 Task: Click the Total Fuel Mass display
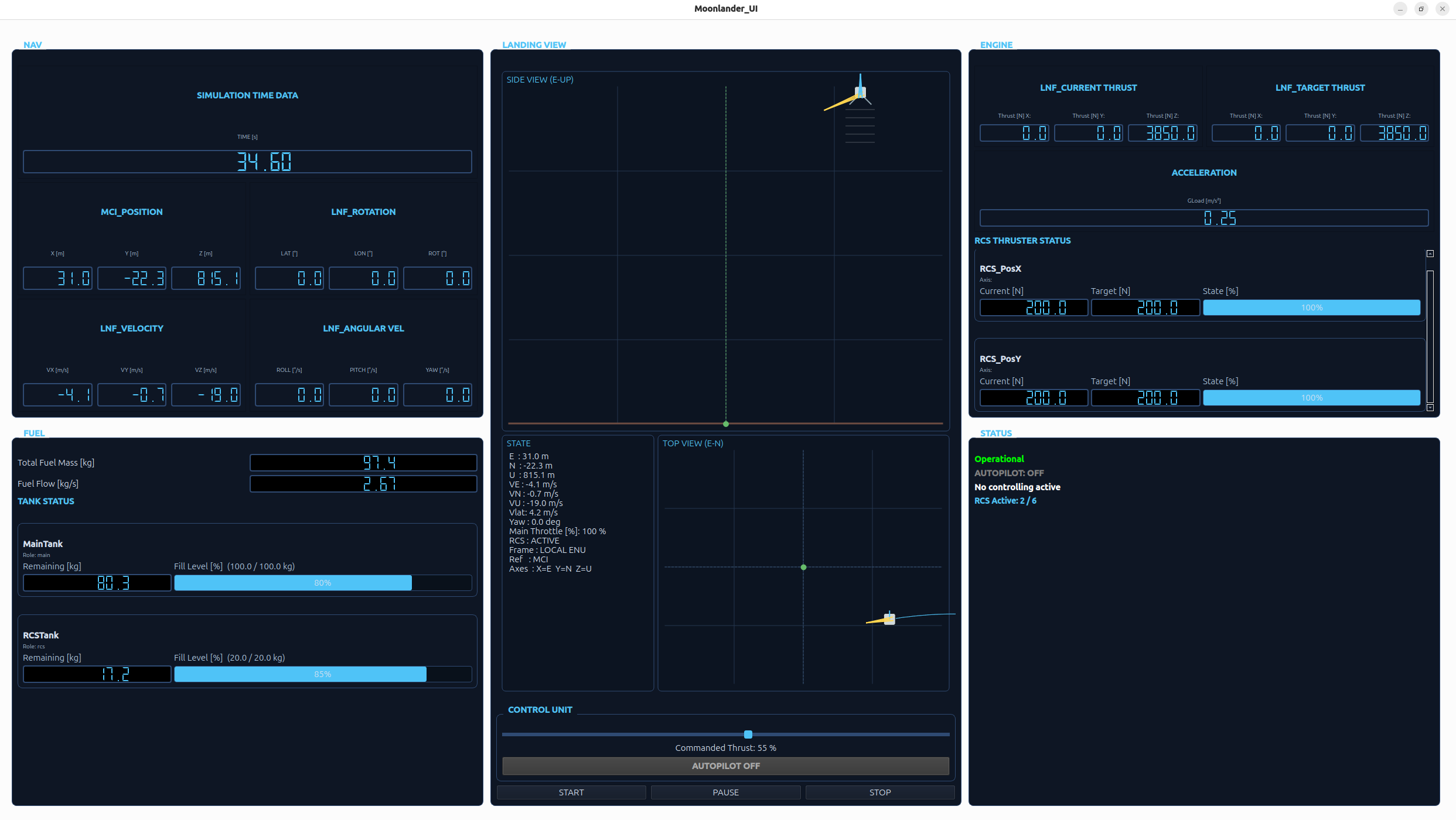363,463
